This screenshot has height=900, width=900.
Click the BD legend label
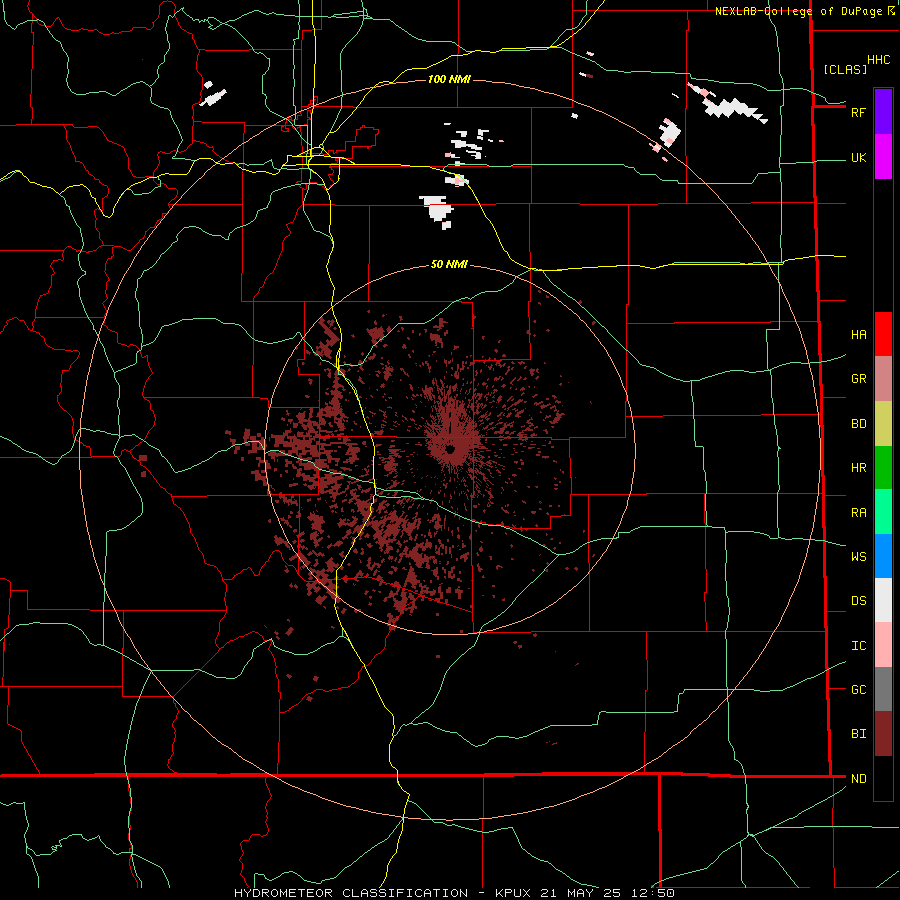[x=858, y=424]
